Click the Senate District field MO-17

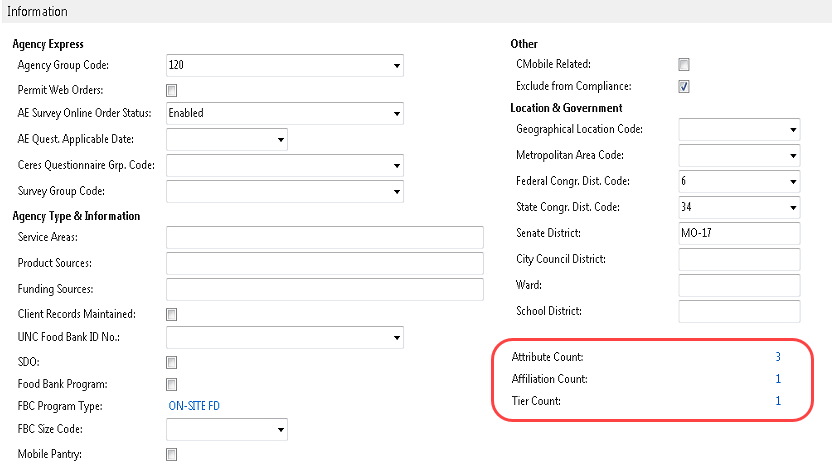739,233
